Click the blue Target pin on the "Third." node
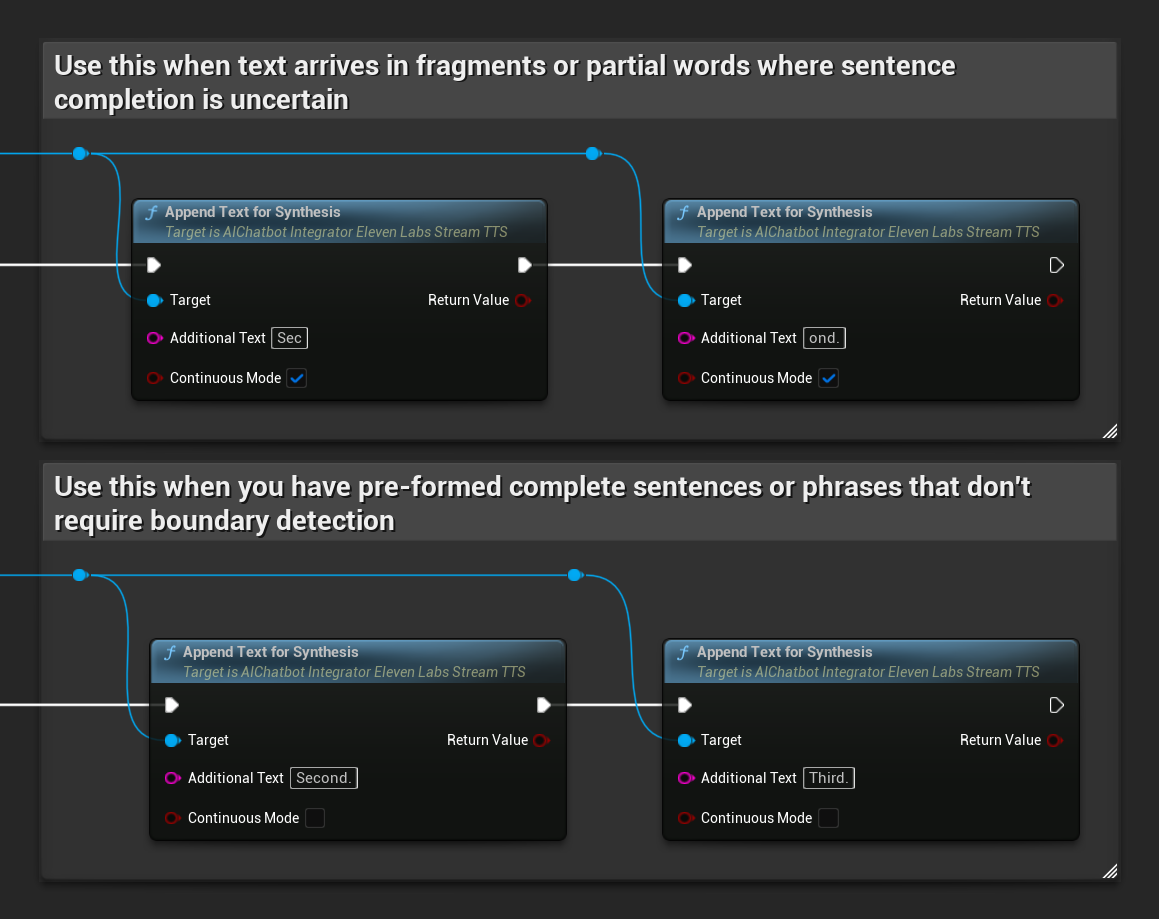Viewport: 1159px width, 919px height. click(687, 740)
